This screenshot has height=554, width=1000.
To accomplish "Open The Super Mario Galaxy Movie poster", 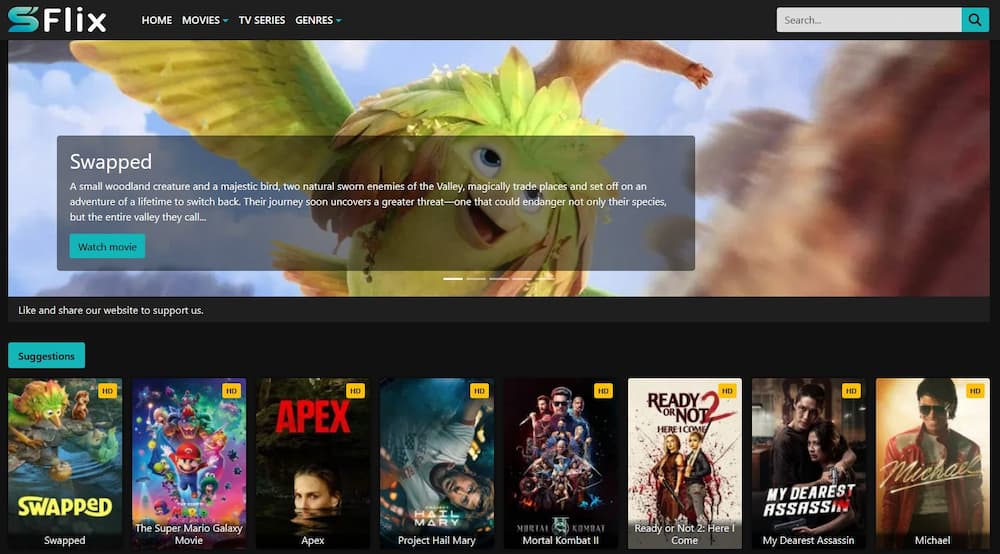I will click(x=189, y=463).
